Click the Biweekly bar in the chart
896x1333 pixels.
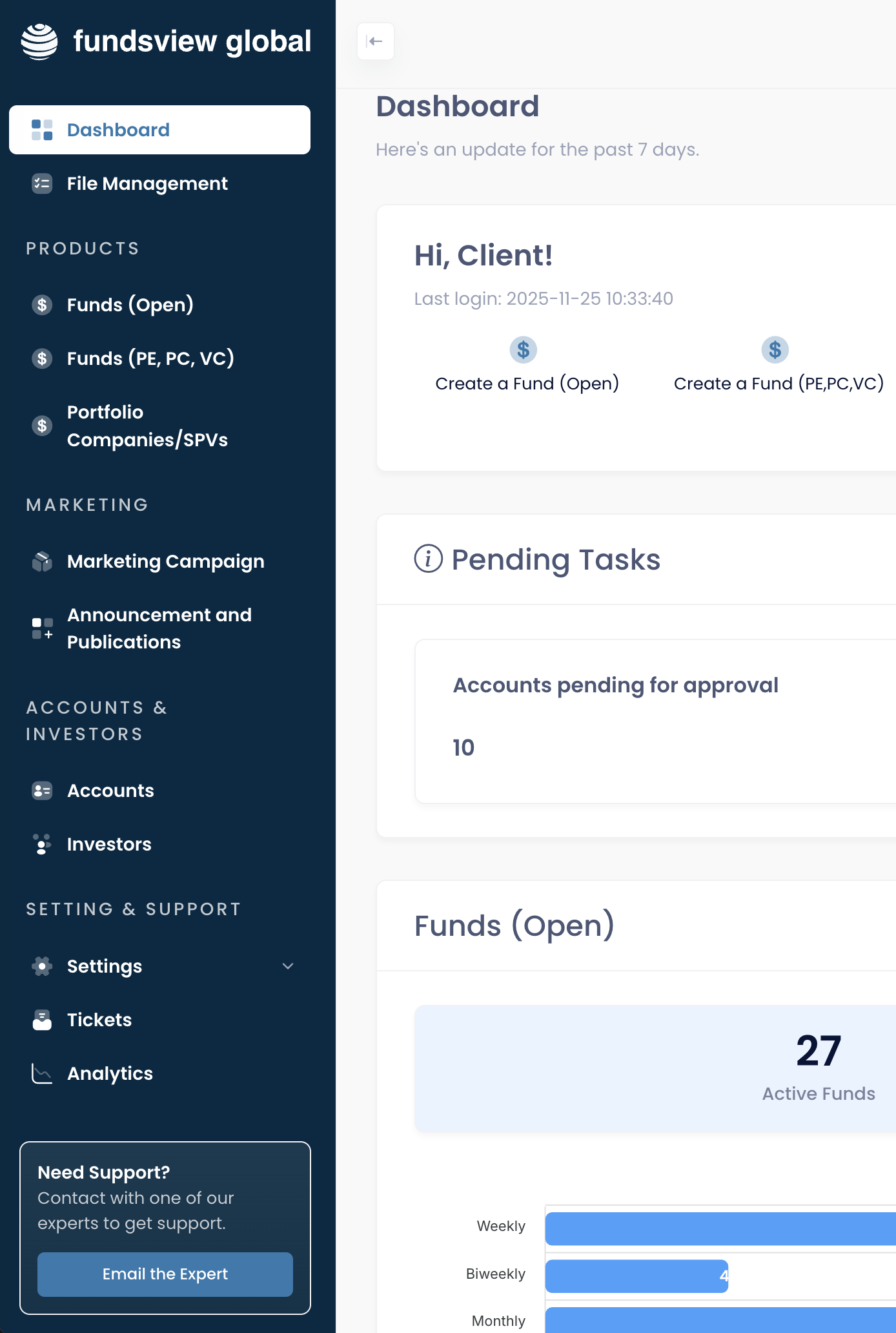[636, 1276]
